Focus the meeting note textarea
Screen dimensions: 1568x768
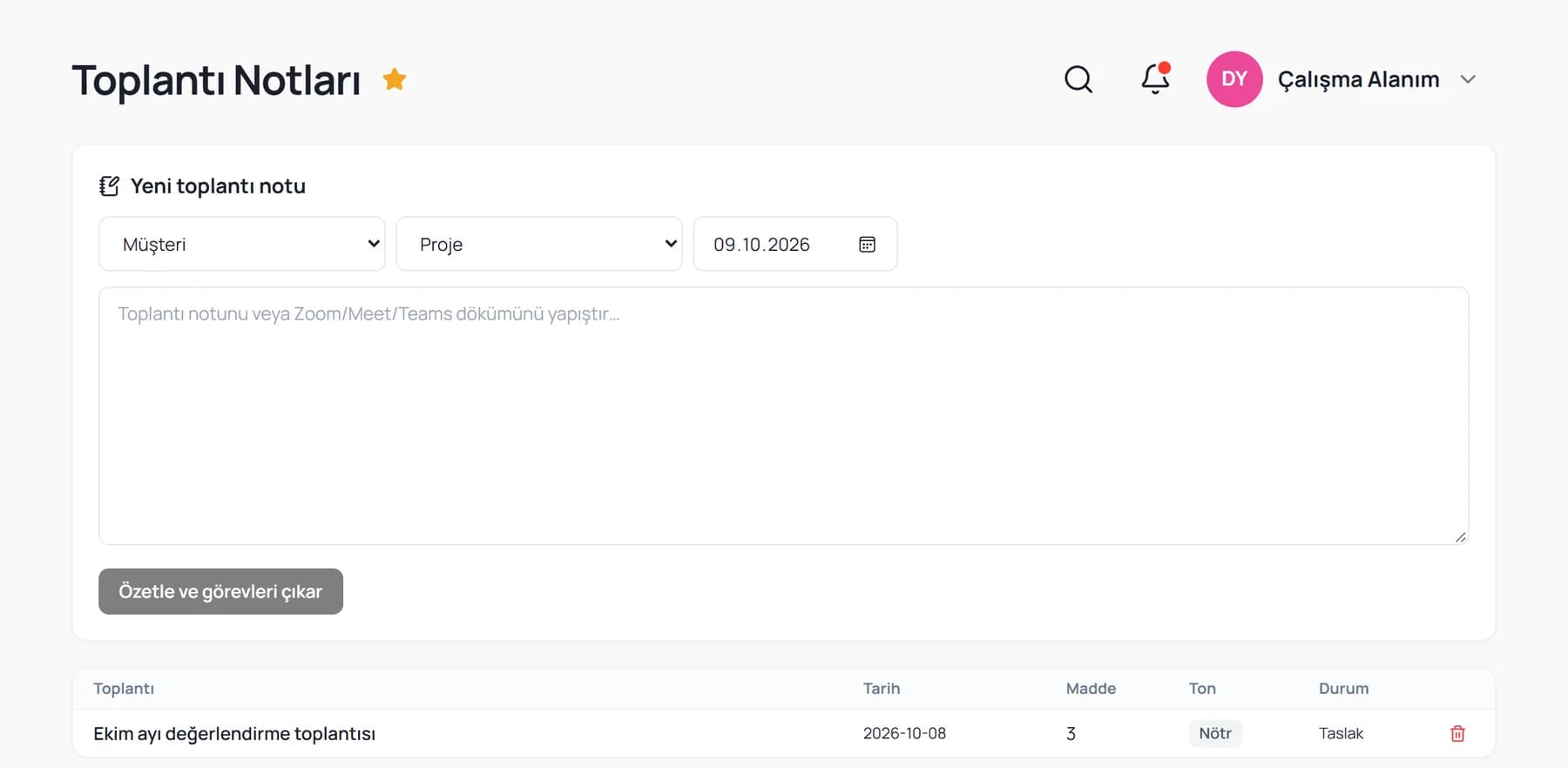pyautogui.click(x=784, y=416)
